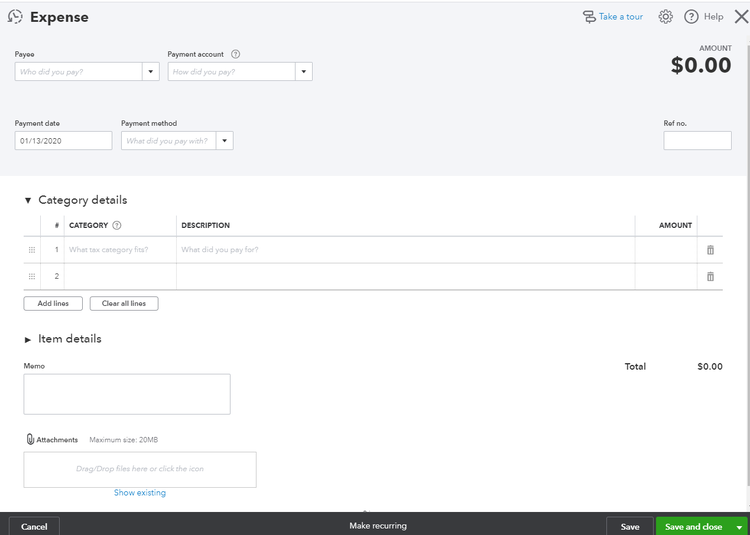Click the Show existing attachments link
Viewport: 750px width, 535px height.
coord(140,492)
